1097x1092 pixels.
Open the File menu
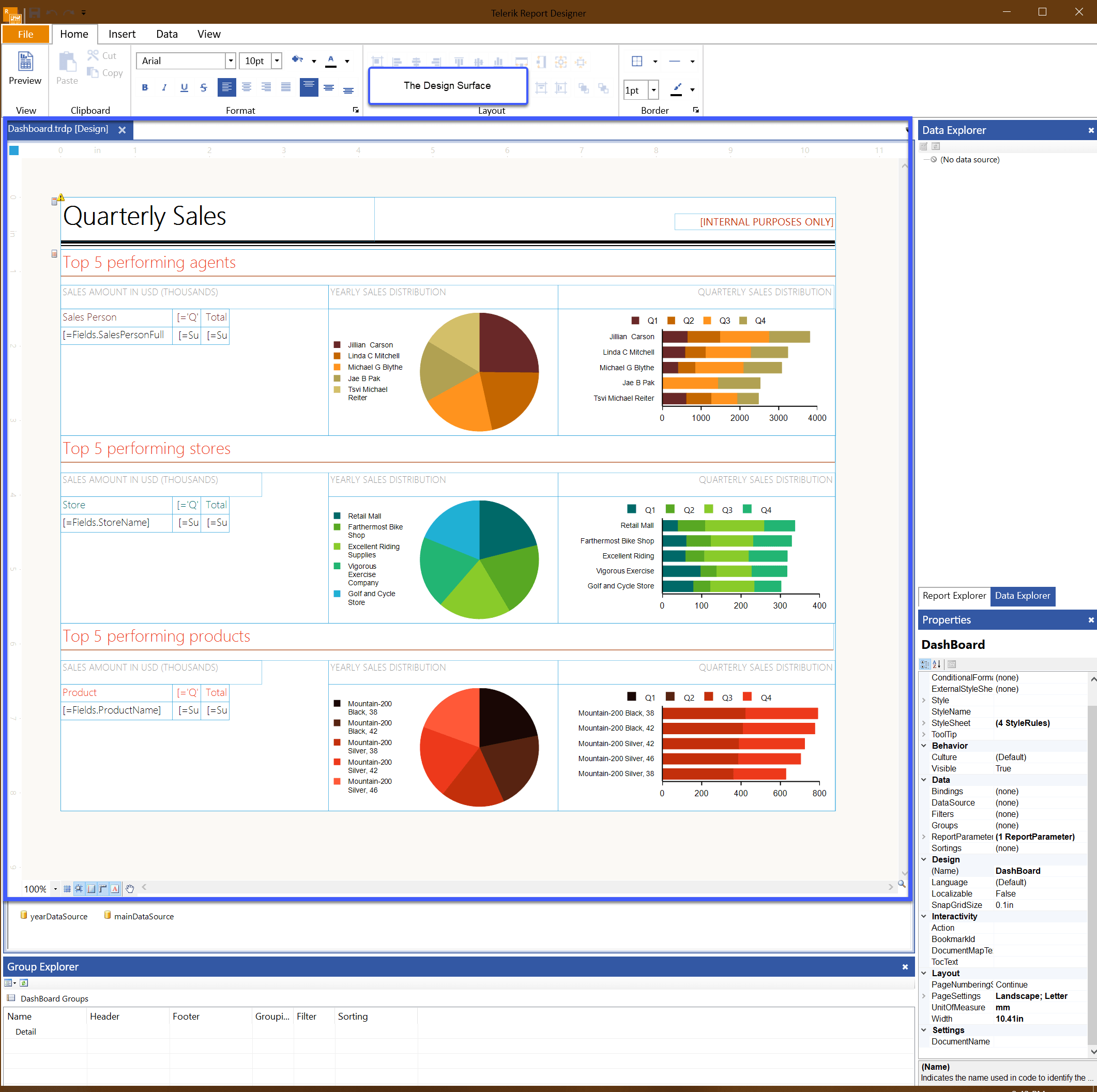pos(25,34)
